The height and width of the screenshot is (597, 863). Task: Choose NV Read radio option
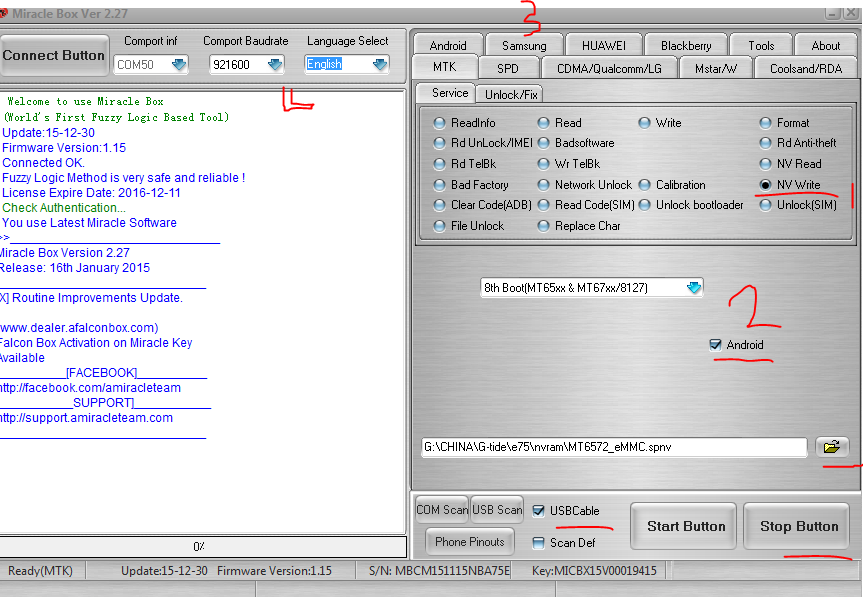(x=790, y=164)
